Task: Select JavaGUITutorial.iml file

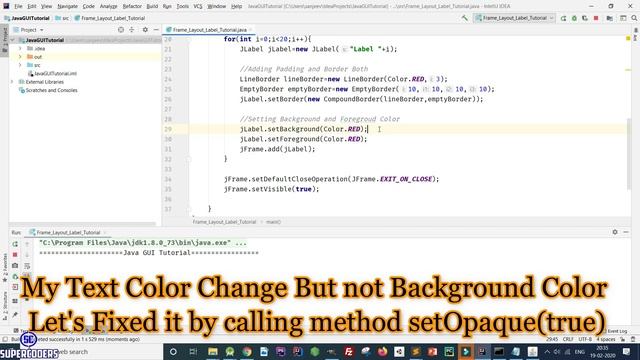Action: click(52, 73)
